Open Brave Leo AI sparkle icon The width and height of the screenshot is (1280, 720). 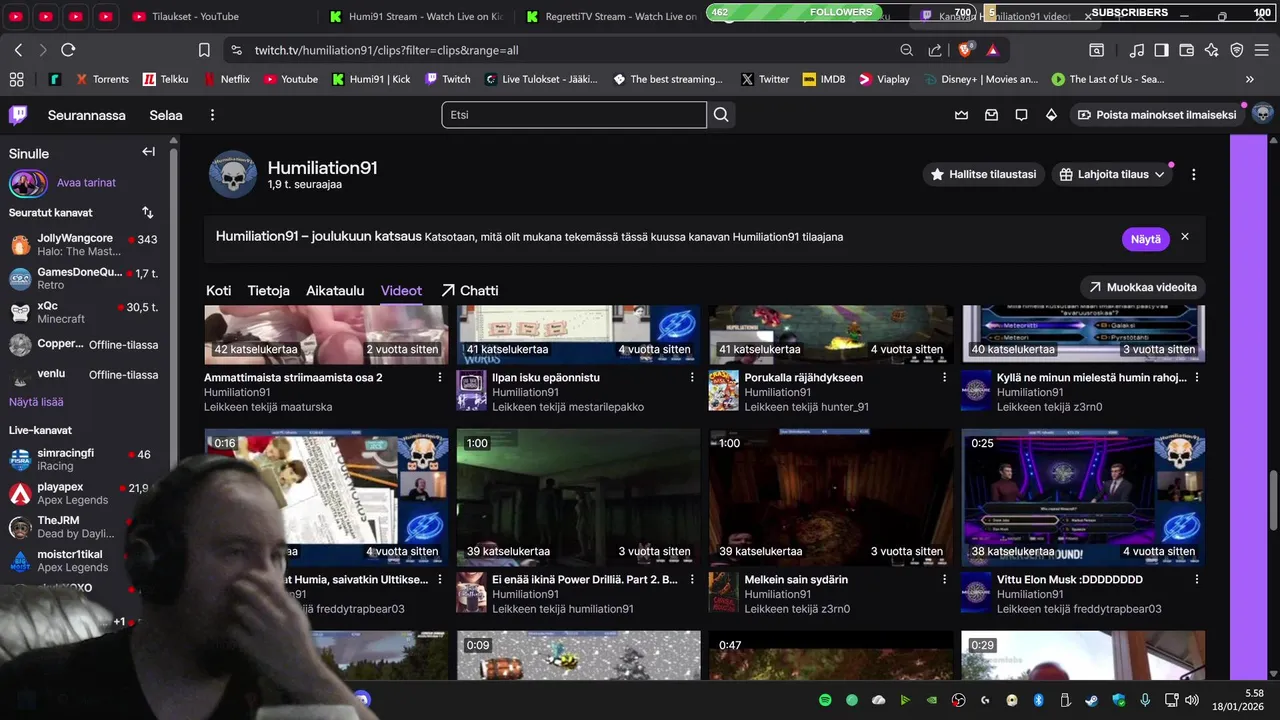click(x=1212, y=50)
